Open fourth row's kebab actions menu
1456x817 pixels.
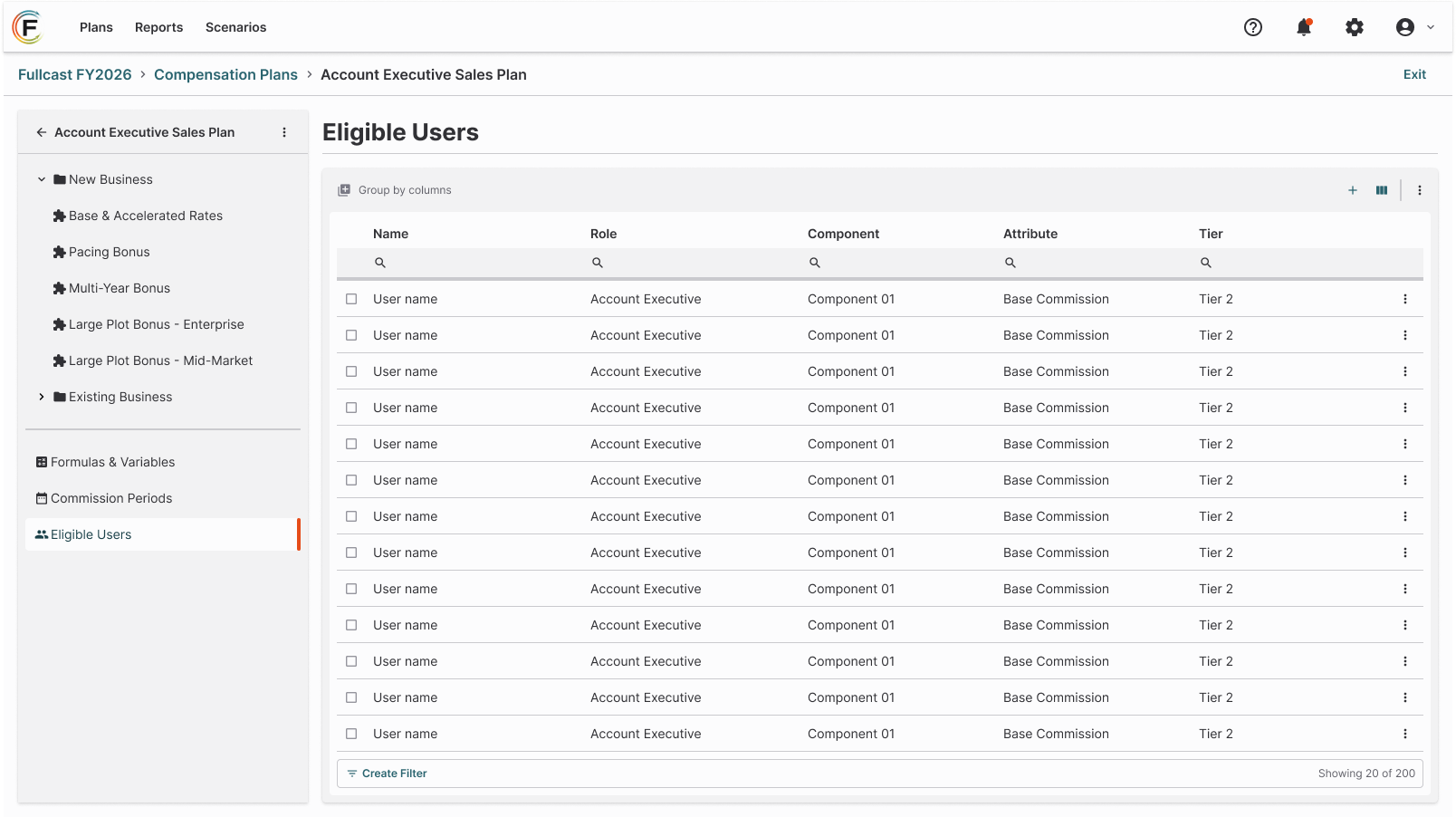(x=1405, y=408)
